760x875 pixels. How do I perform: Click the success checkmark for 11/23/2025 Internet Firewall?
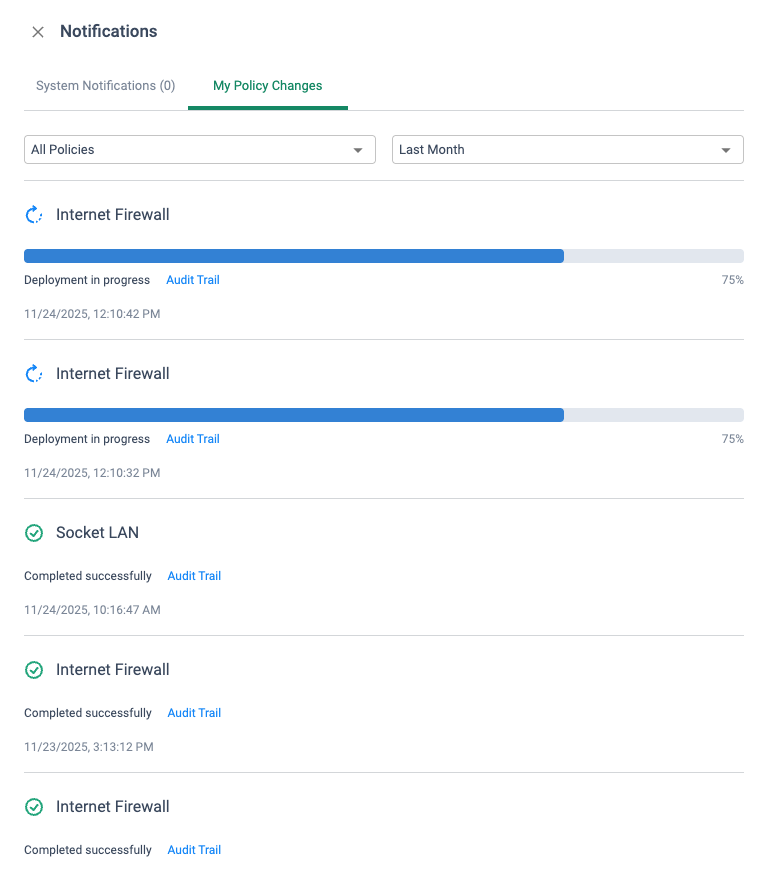tap(34, 670)
